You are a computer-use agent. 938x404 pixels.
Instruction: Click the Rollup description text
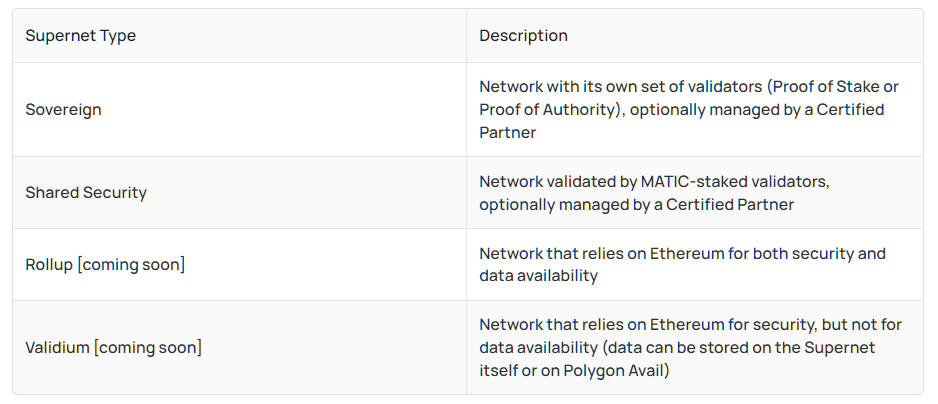pyautogui.click(x=683, y=265)
